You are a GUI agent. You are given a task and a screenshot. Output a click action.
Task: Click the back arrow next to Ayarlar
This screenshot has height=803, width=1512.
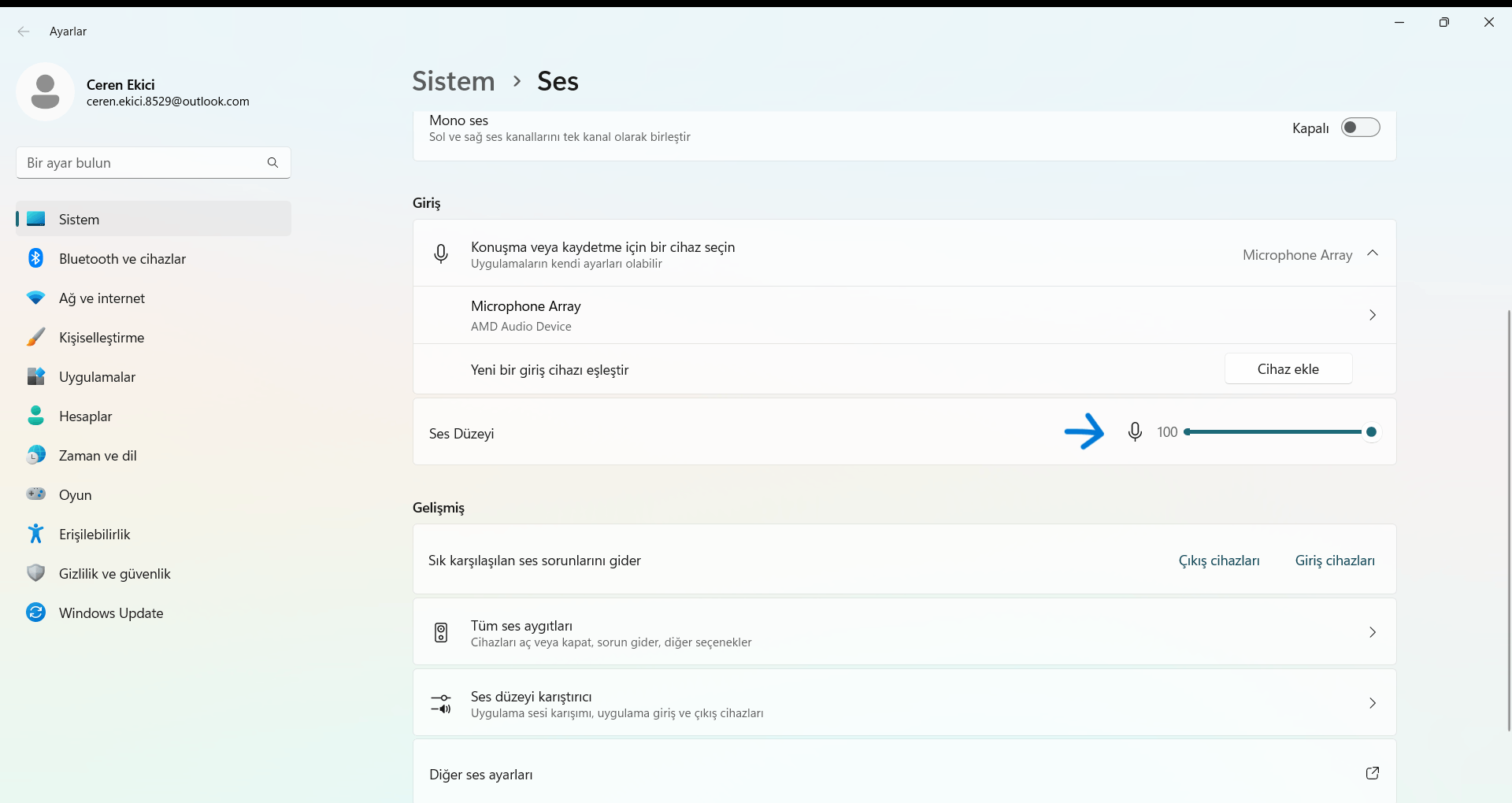point(24,31)
